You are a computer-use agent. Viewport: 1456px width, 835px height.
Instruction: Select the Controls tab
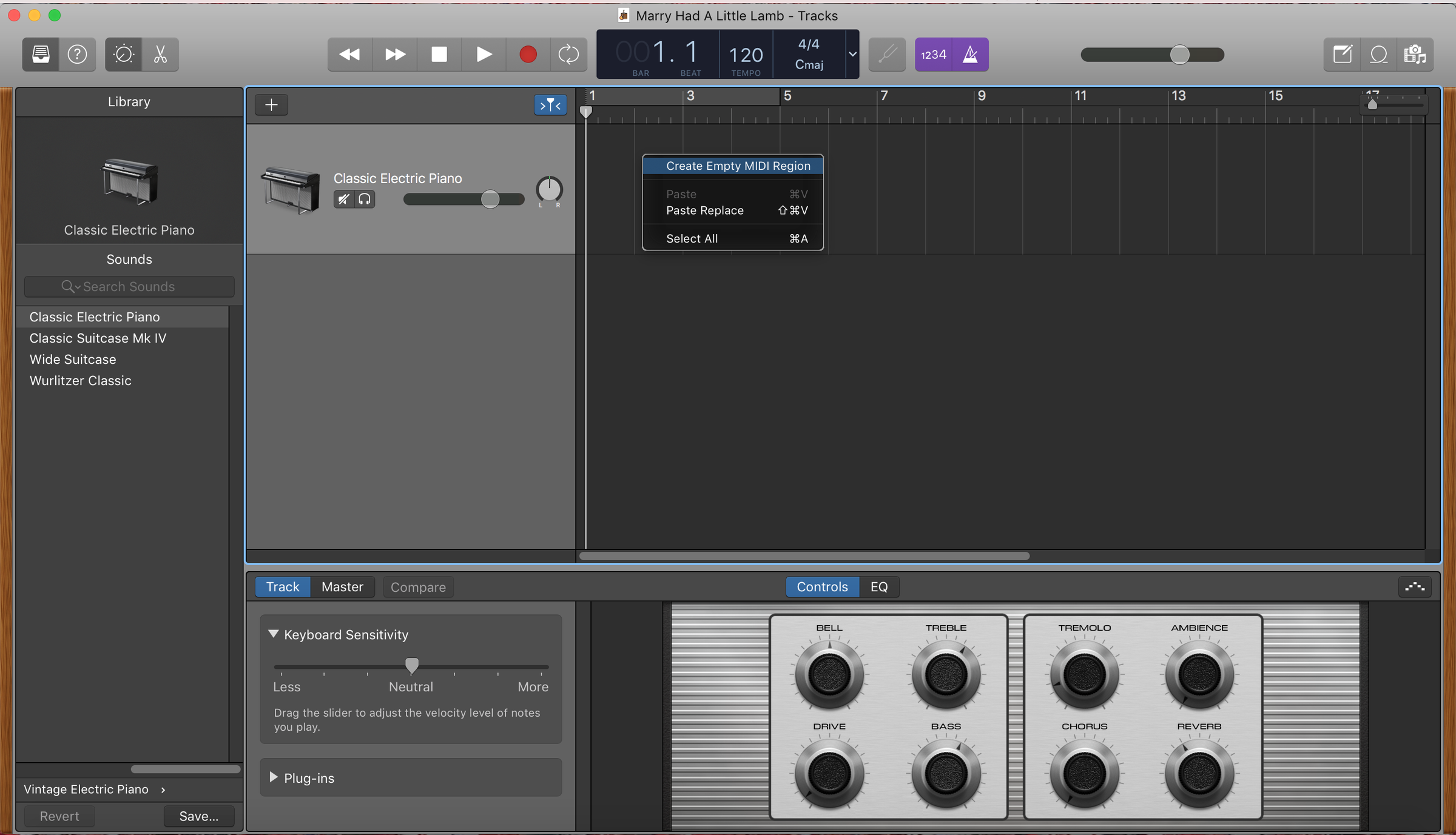pos(822,586)
